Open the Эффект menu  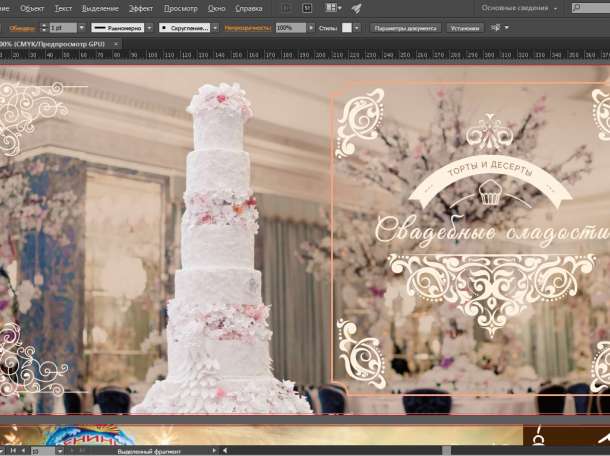click(x=141, y=8)
